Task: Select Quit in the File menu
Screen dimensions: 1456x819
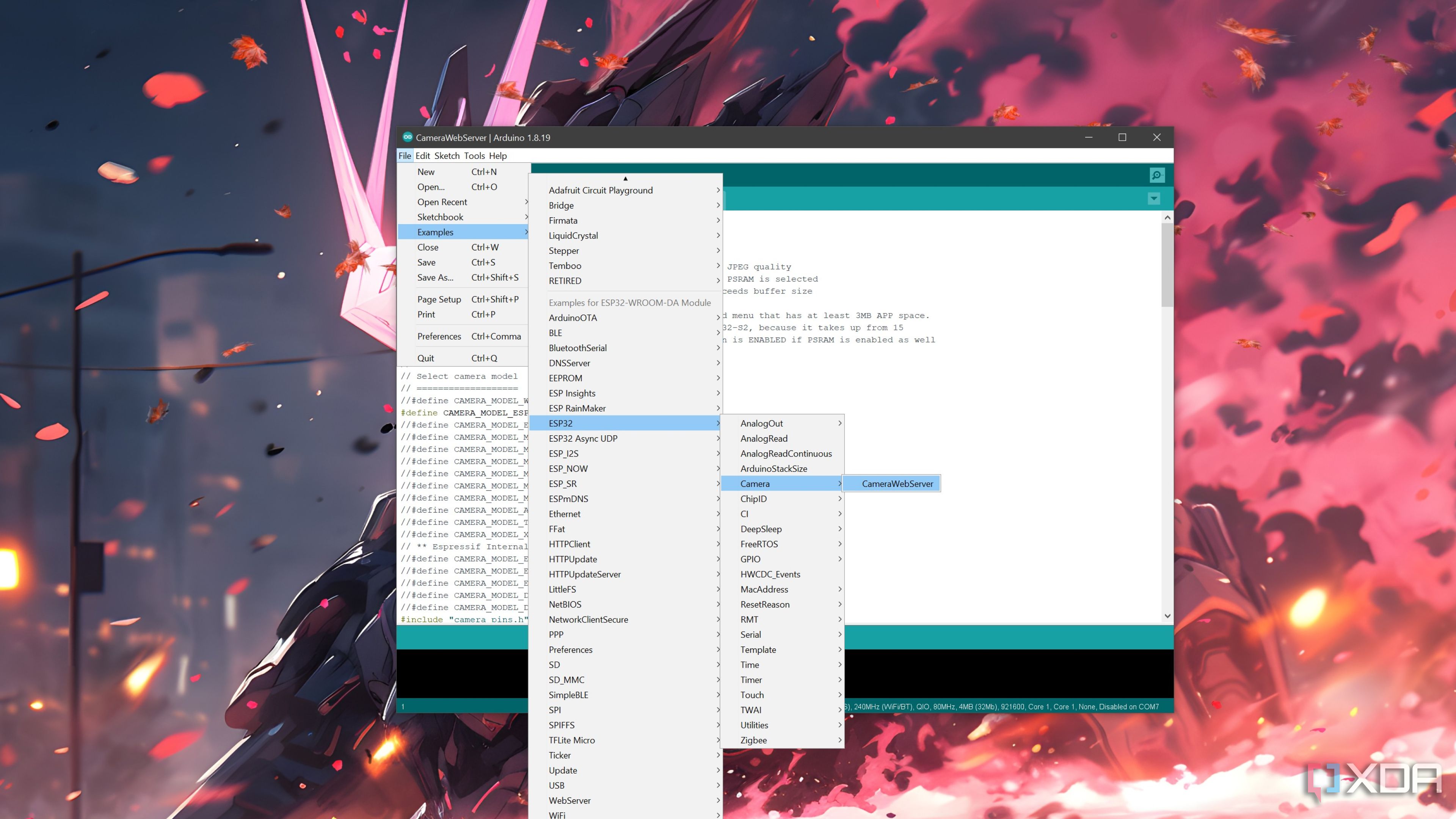Action: (x=463, y=358)
